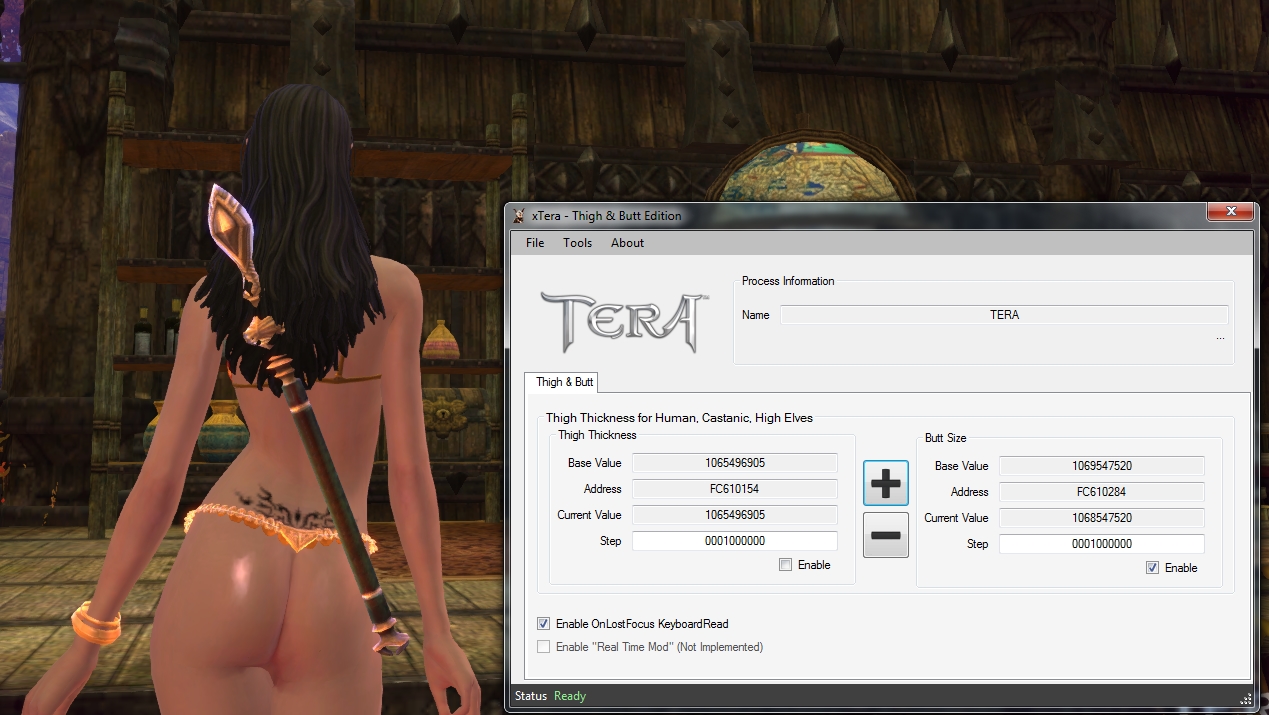Enable the Thigh Thickness checkbox

pos(786,565)
